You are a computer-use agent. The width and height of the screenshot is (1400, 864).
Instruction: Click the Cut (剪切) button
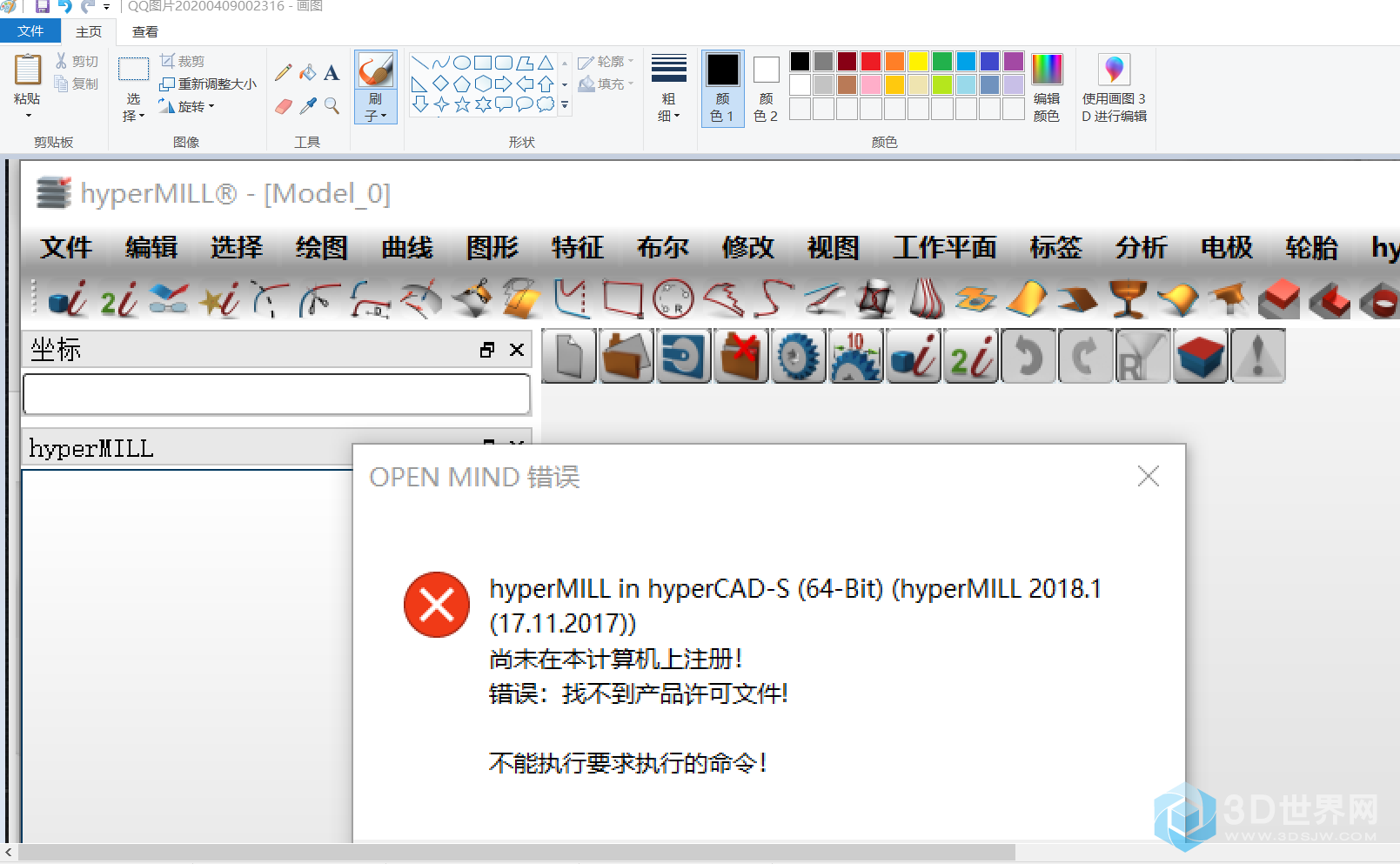coord(77,61)
